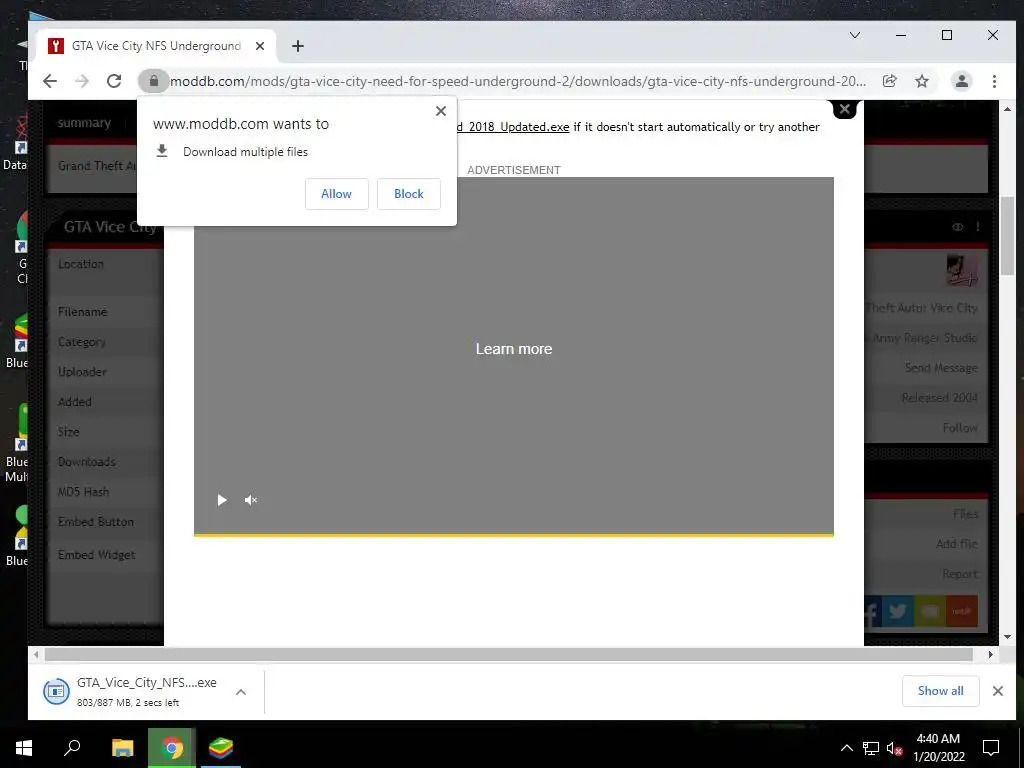Image resolution: width=1024 pixels, height=768 pixels.
Task: Open File Explorer from taskbar
Action: tap(122, 748)
